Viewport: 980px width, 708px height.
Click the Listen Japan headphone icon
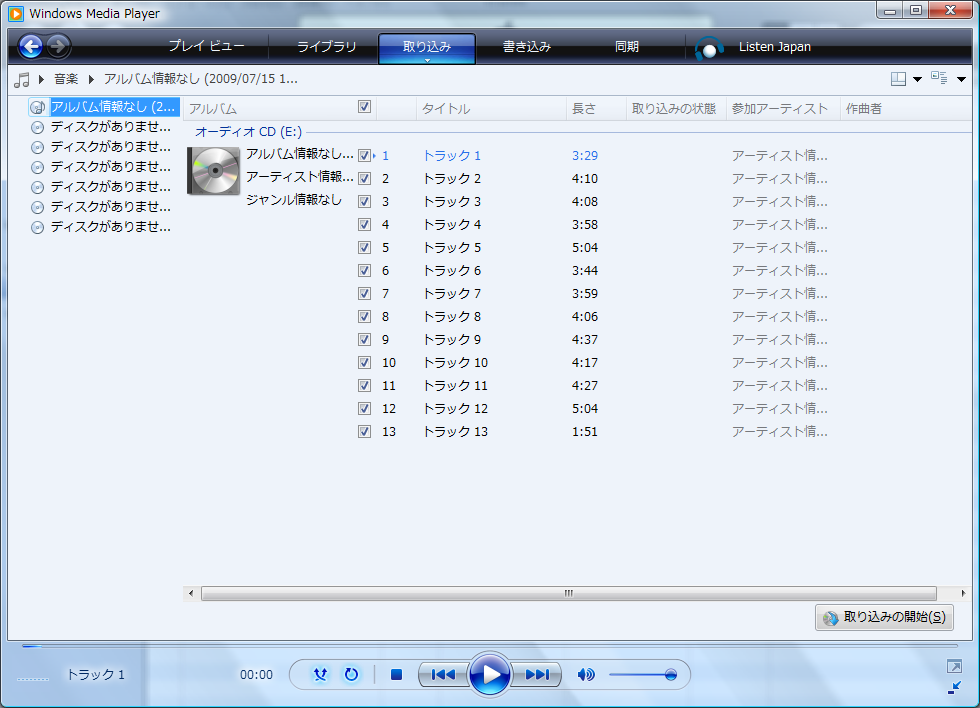tap(709, 48)
